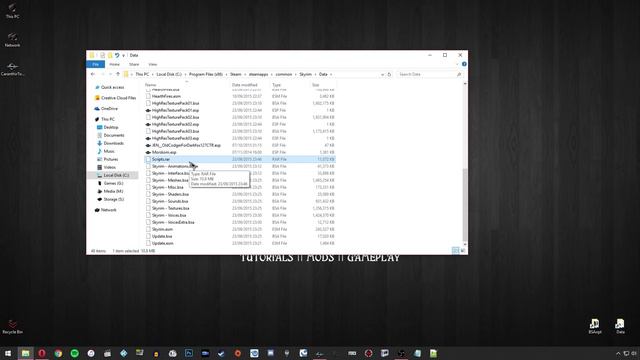Expand the ribbon with the chevron

457,64
